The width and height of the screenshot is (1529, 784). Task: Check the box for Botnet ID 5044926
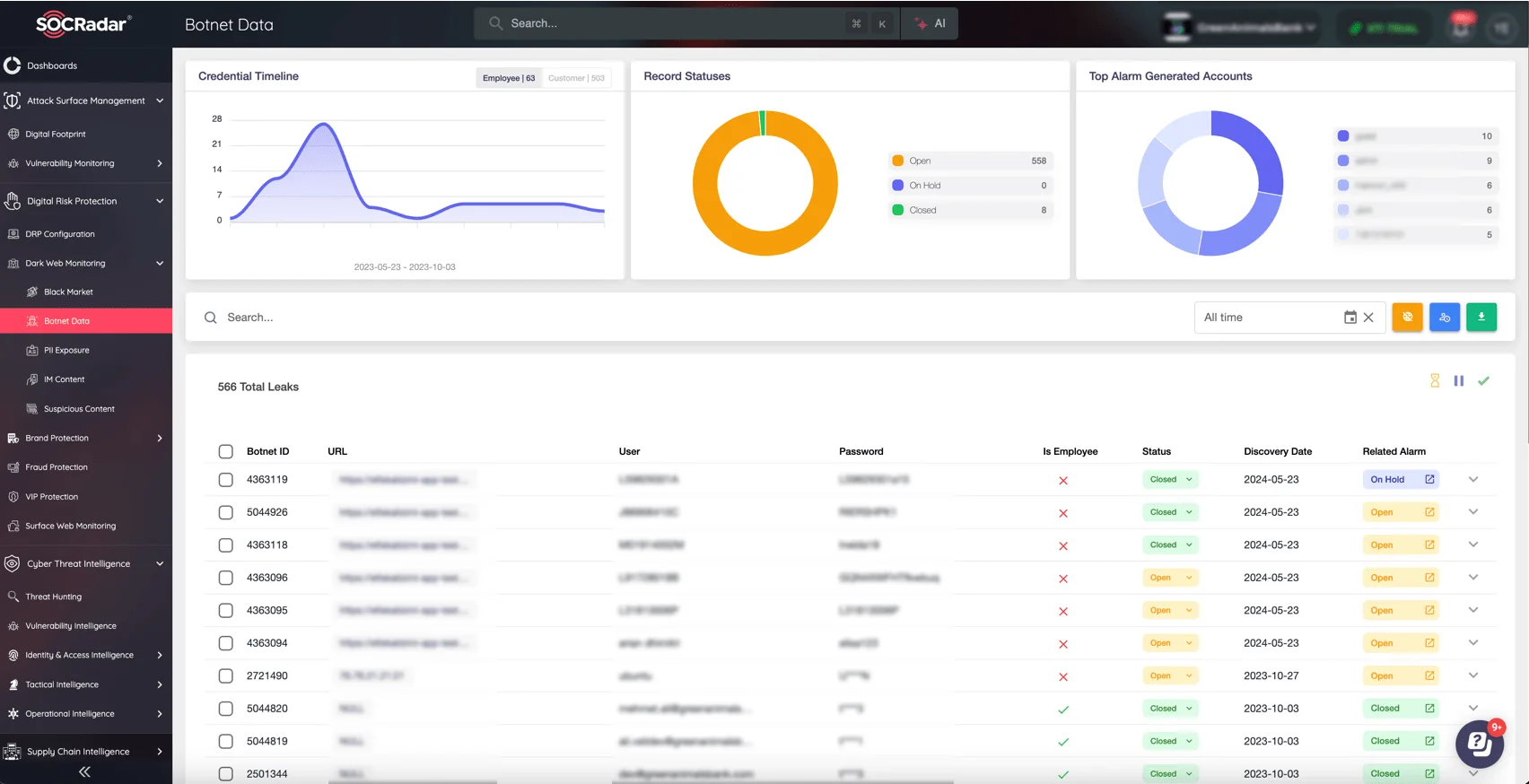pyautogui.click(x=225, y=512)
